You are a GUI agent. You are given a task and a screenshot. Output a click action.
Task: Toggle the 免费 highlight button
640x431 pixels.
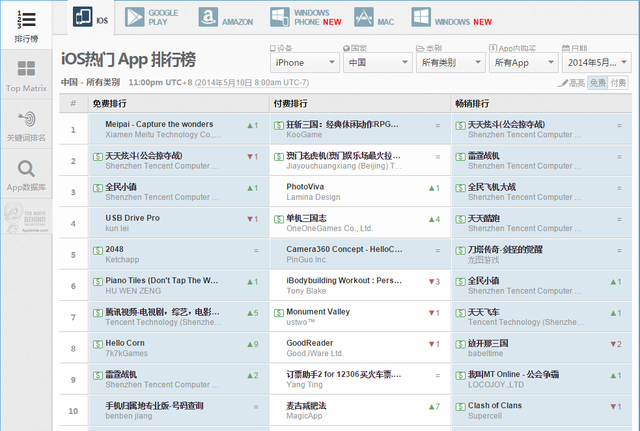pyautogui.click(x=598, y=83)
